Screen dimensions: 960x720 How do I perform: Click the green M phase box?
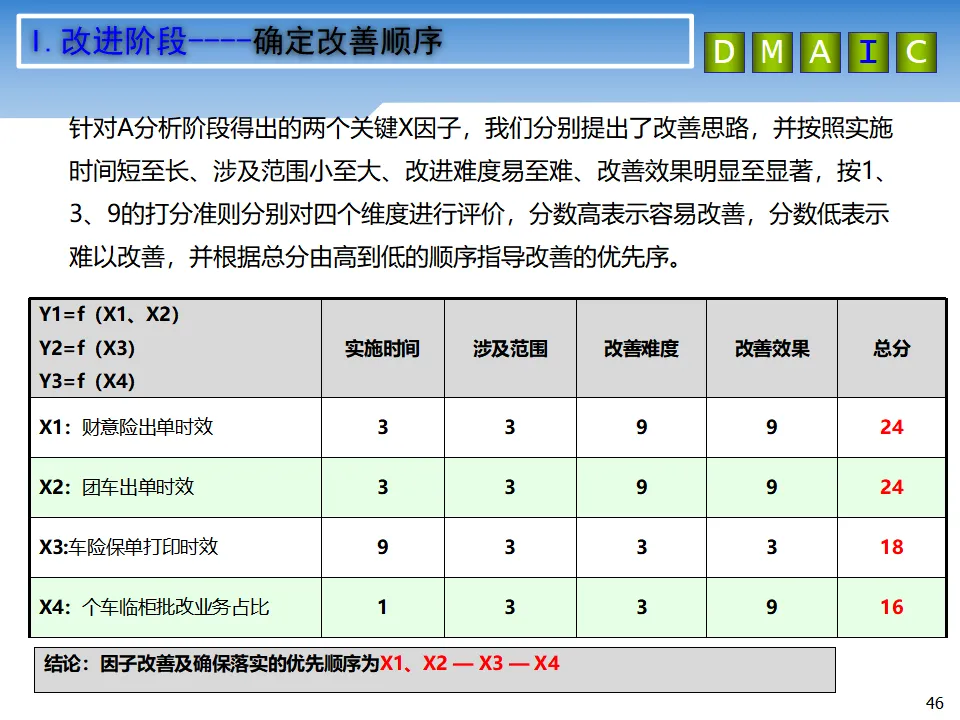tap(772, 53)
